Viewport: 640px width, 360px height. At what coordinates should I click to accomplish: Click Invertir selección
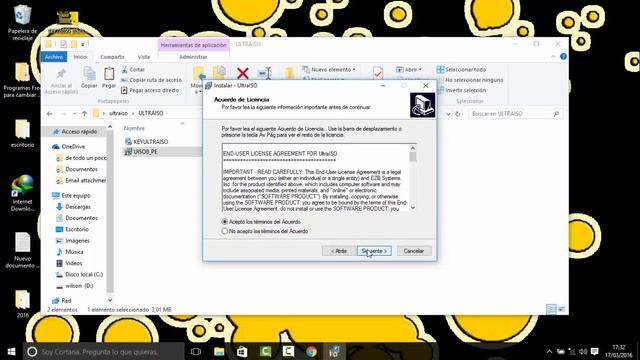point(462,90)
